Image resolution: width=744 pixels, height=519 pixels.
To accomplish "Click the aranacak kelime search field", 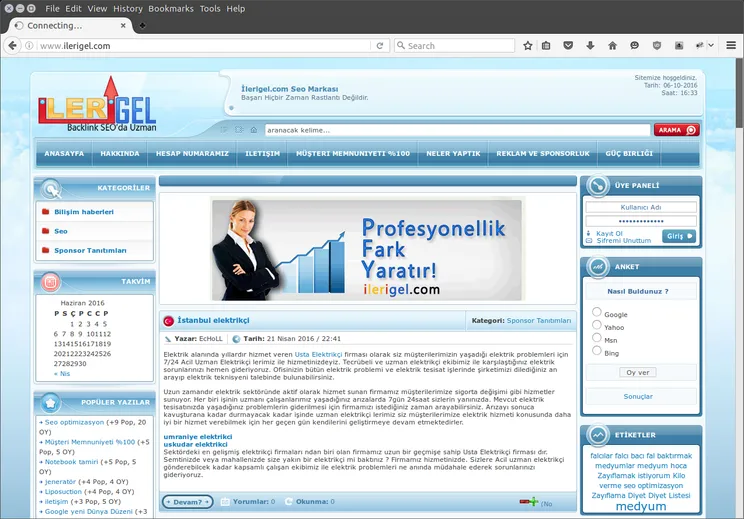I will (456, 130).
